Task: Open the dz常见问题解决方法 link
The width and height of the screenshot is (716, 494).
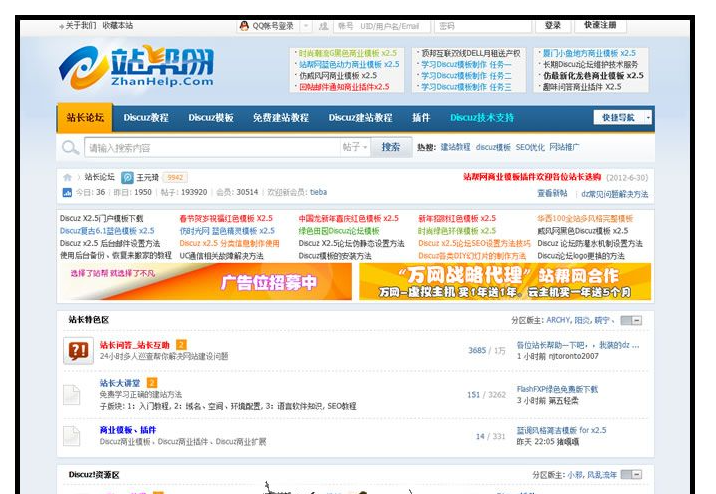Action: coord(614,194)
